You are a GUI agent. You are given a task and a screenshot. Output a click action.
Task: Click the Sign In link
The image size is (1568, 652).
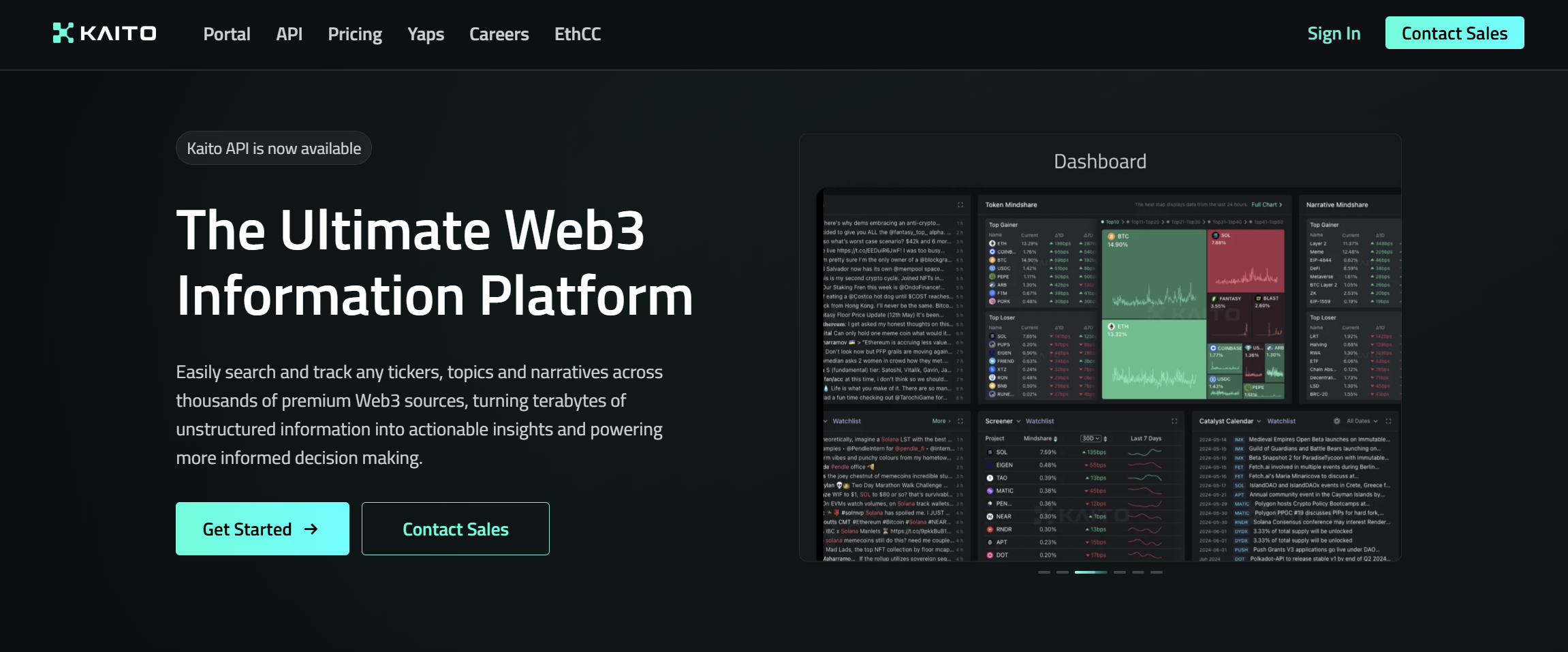pos(1334,33)
